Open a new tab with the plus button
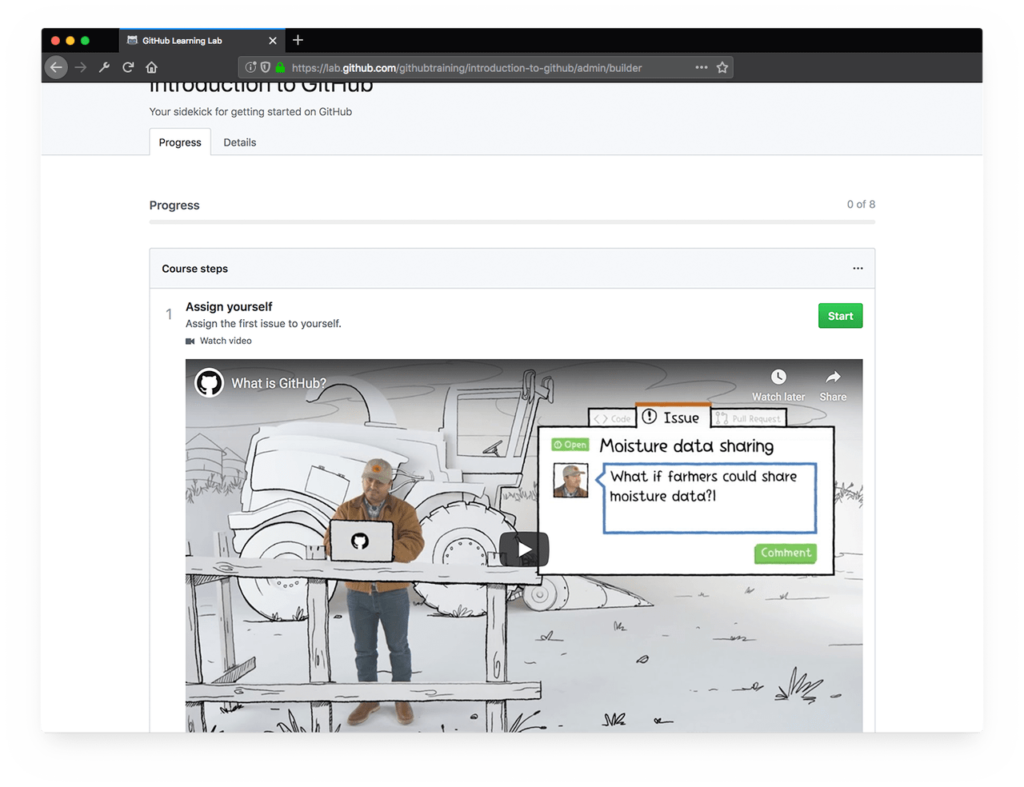Viewport: 1024px width, 787px height. pos(298,40)
